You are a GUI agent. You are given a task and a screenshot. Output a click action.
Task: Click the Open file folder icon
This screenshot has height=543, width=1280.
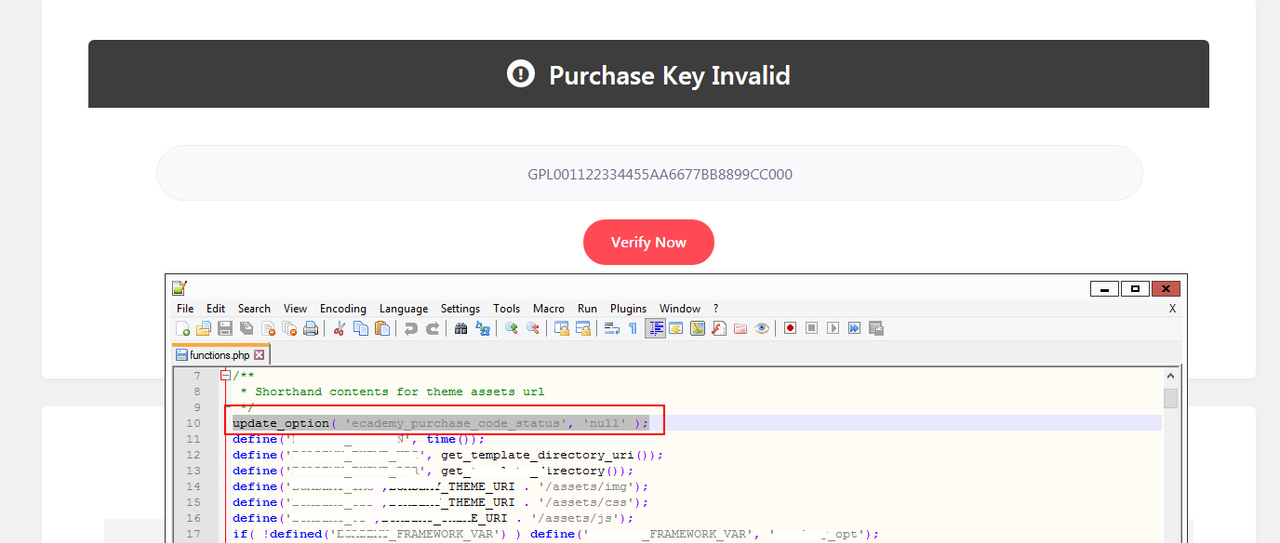203,328
